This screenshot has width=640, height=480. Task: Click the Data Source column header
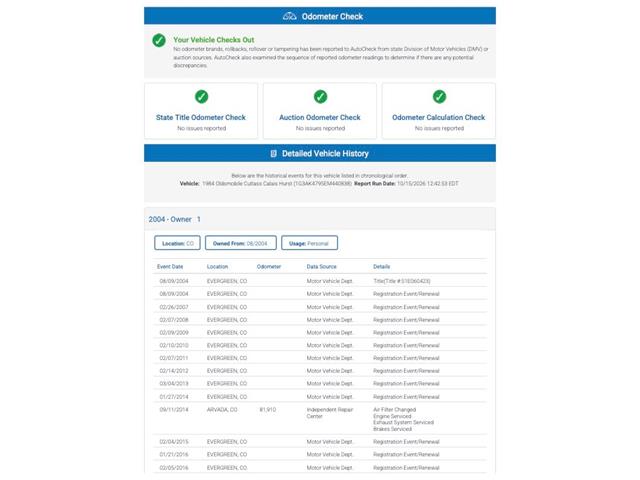[322, 267]
